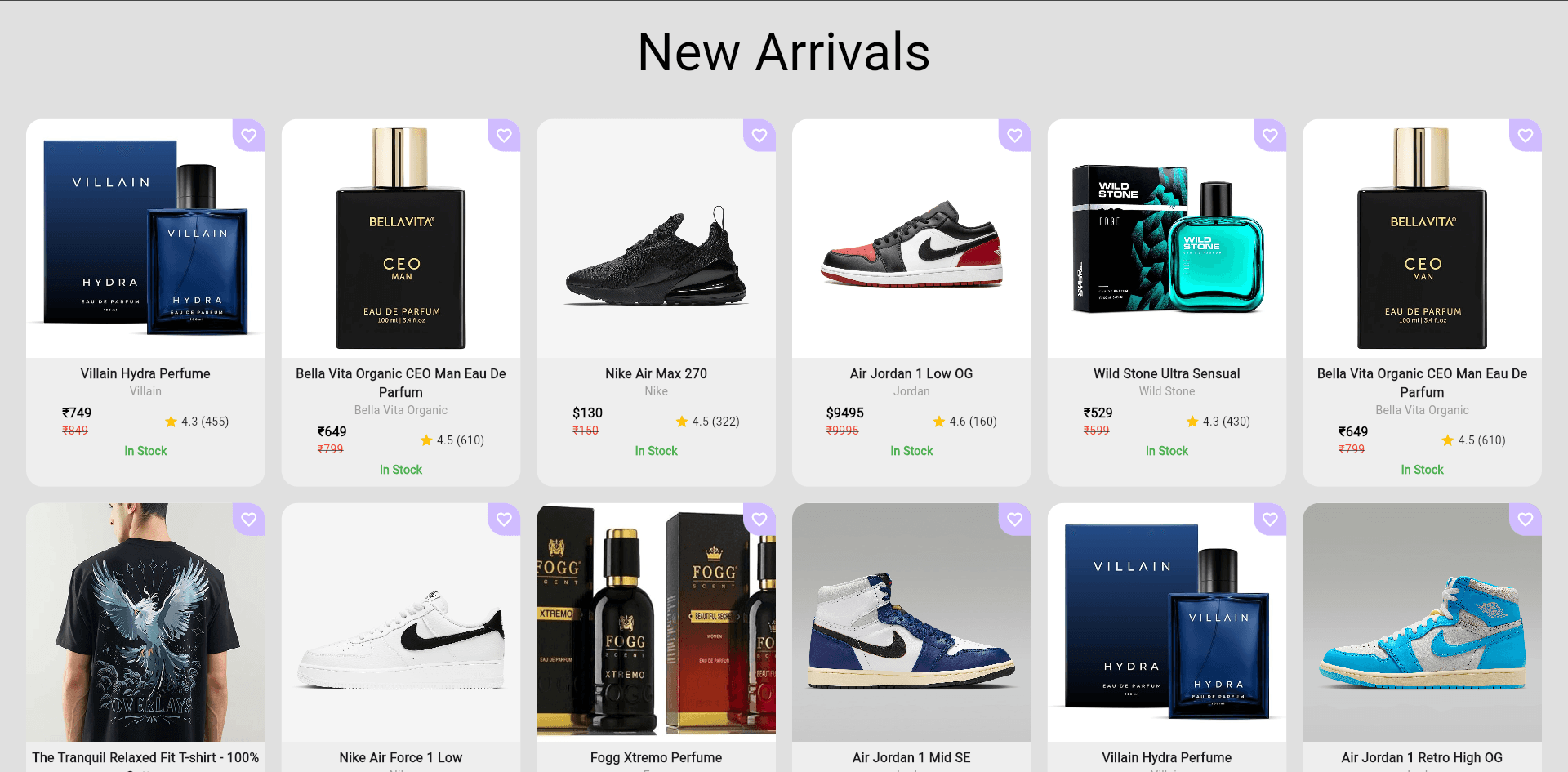Click heart icon on Air Jordan 1 Low OG
This screenshot has width=1568, height=772.
[1014, 136]
